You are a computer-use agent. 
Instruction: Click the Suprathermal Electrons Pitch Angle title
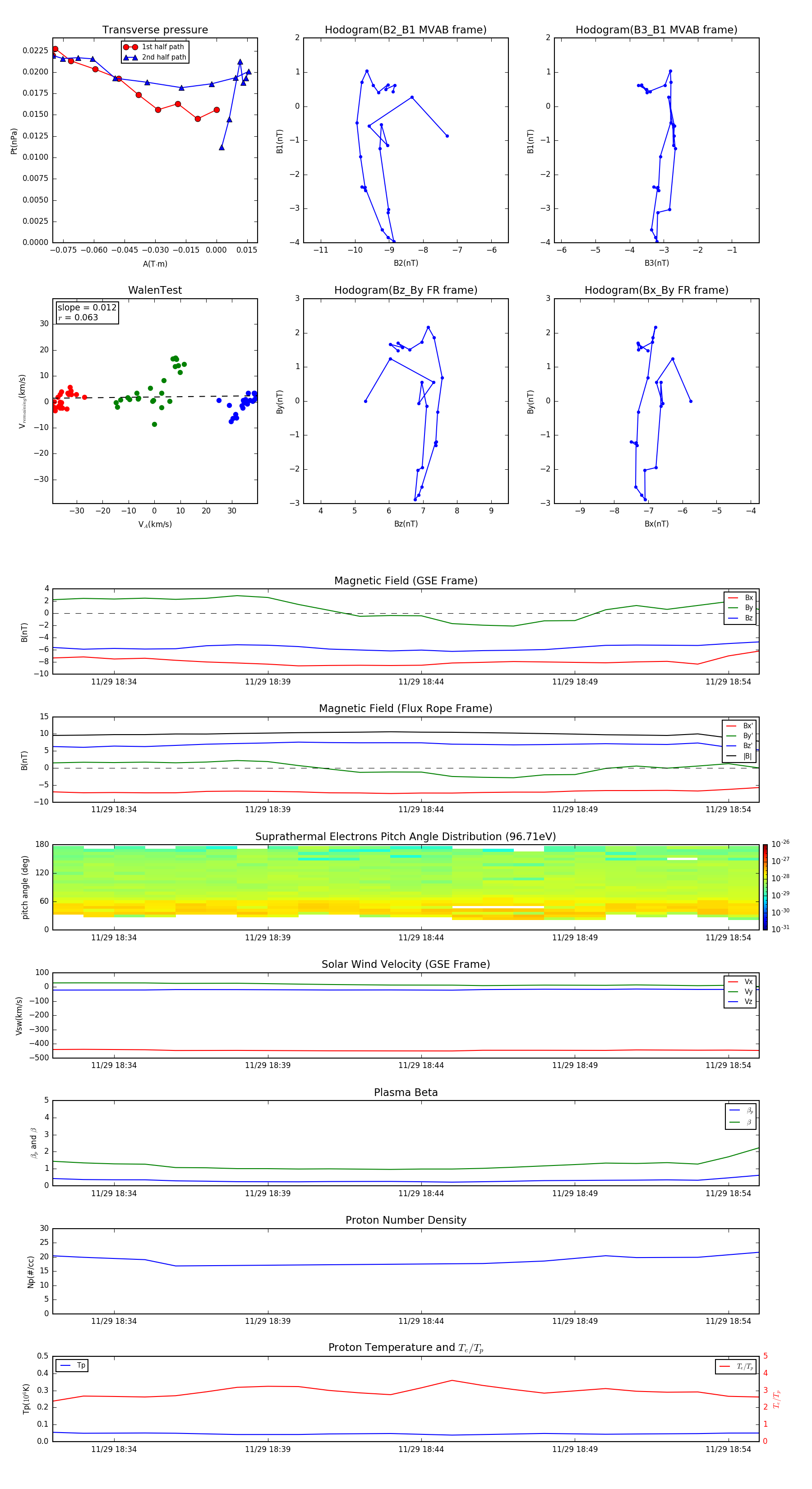pos(406,837)
